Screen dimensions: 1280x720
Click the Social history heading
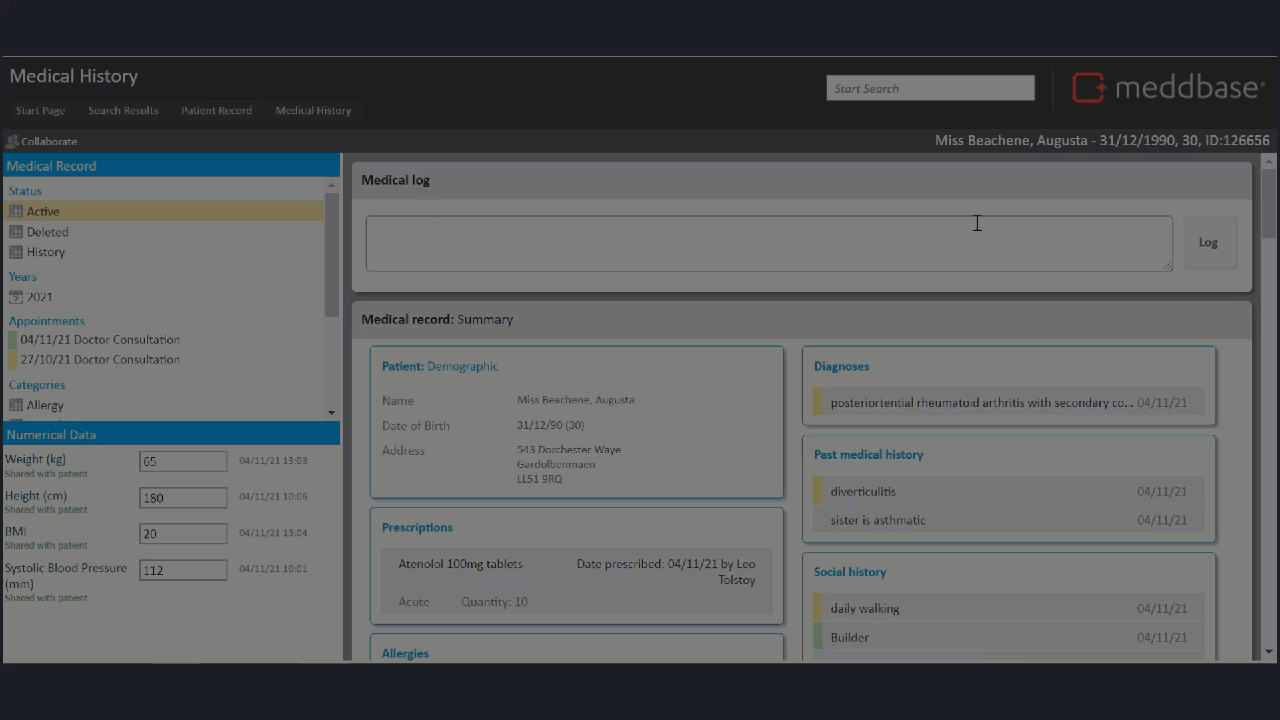coord(850,572)
